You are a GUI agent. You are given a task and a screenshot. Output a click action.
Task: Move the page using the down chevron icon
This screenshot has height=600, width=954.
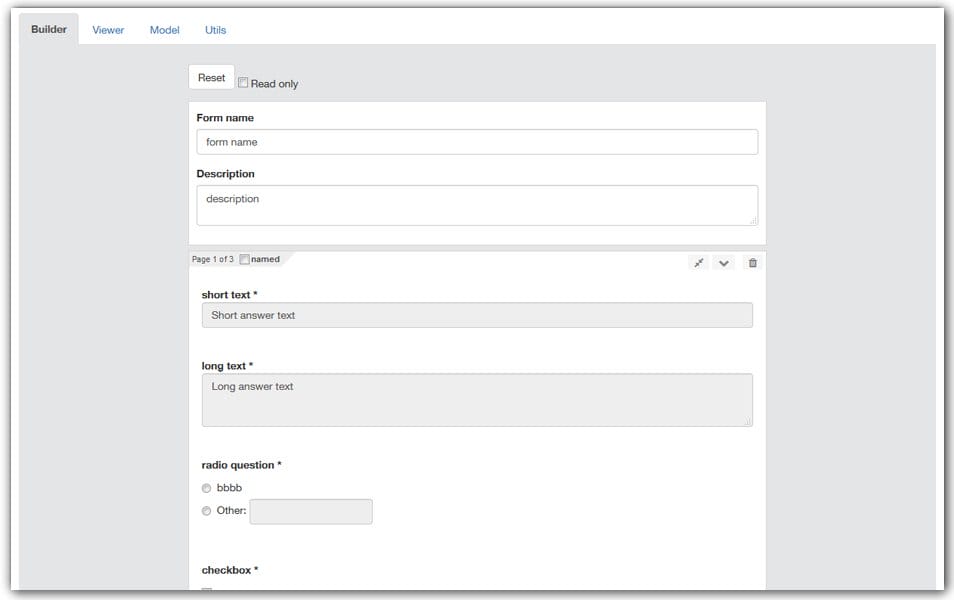[x=726, y=262]
